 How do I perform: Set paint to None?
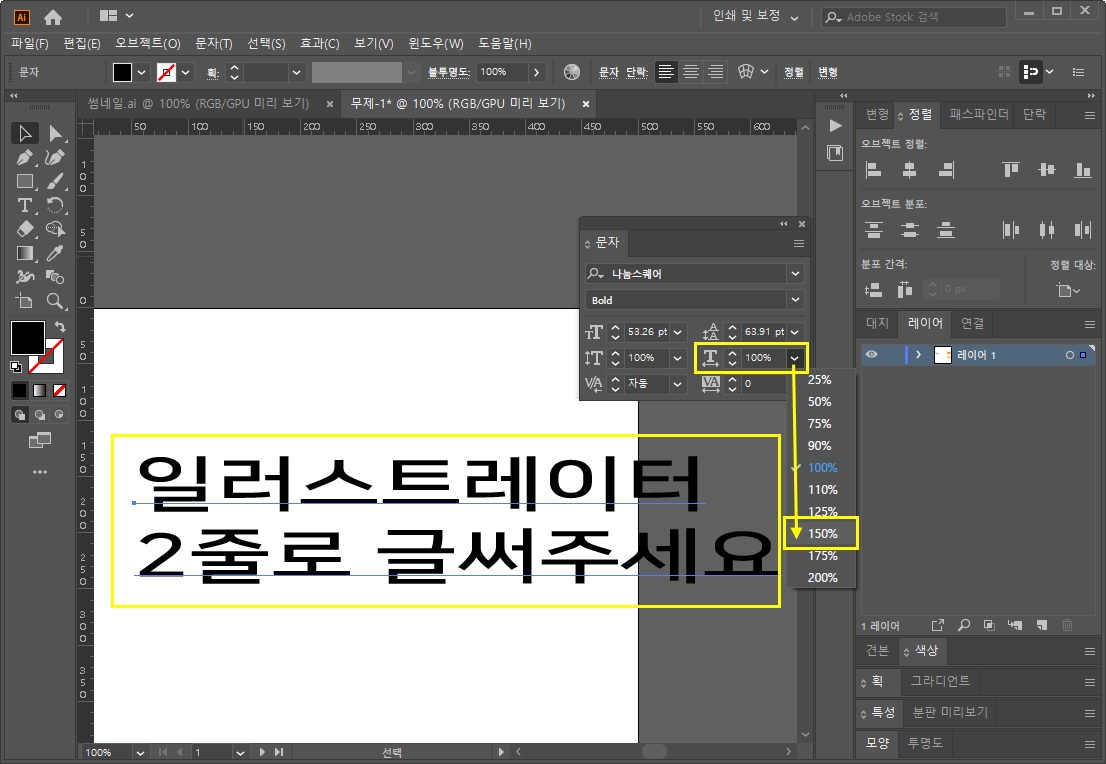coord(60,390)
